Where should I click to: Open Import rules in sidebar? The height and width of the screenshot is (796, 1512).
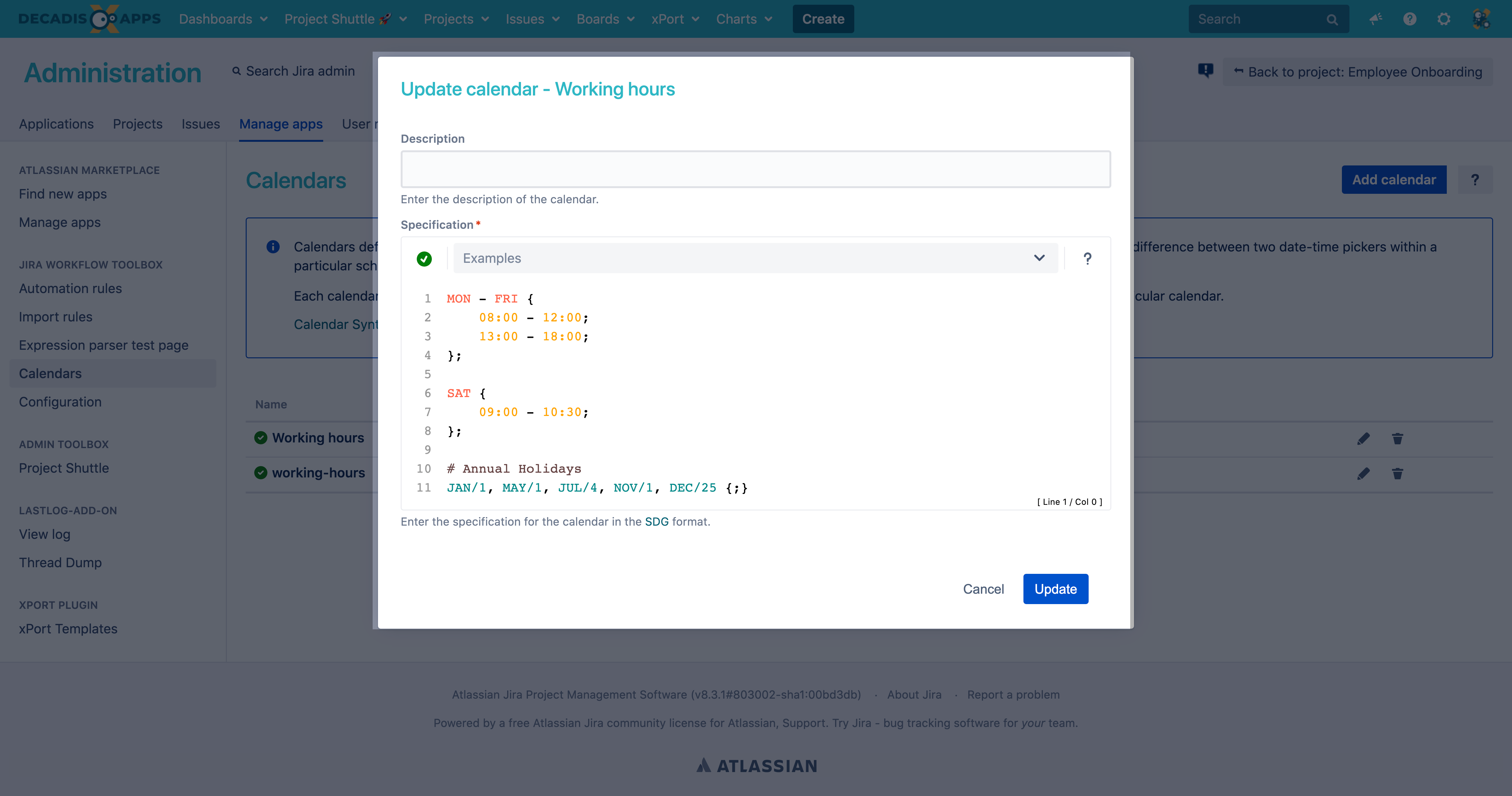[x=56, y=317]
